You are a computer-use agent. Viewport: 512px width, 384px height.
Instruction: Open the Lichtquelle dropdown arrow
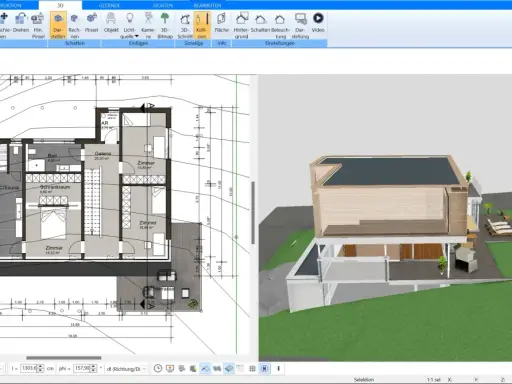coord(137,36)
